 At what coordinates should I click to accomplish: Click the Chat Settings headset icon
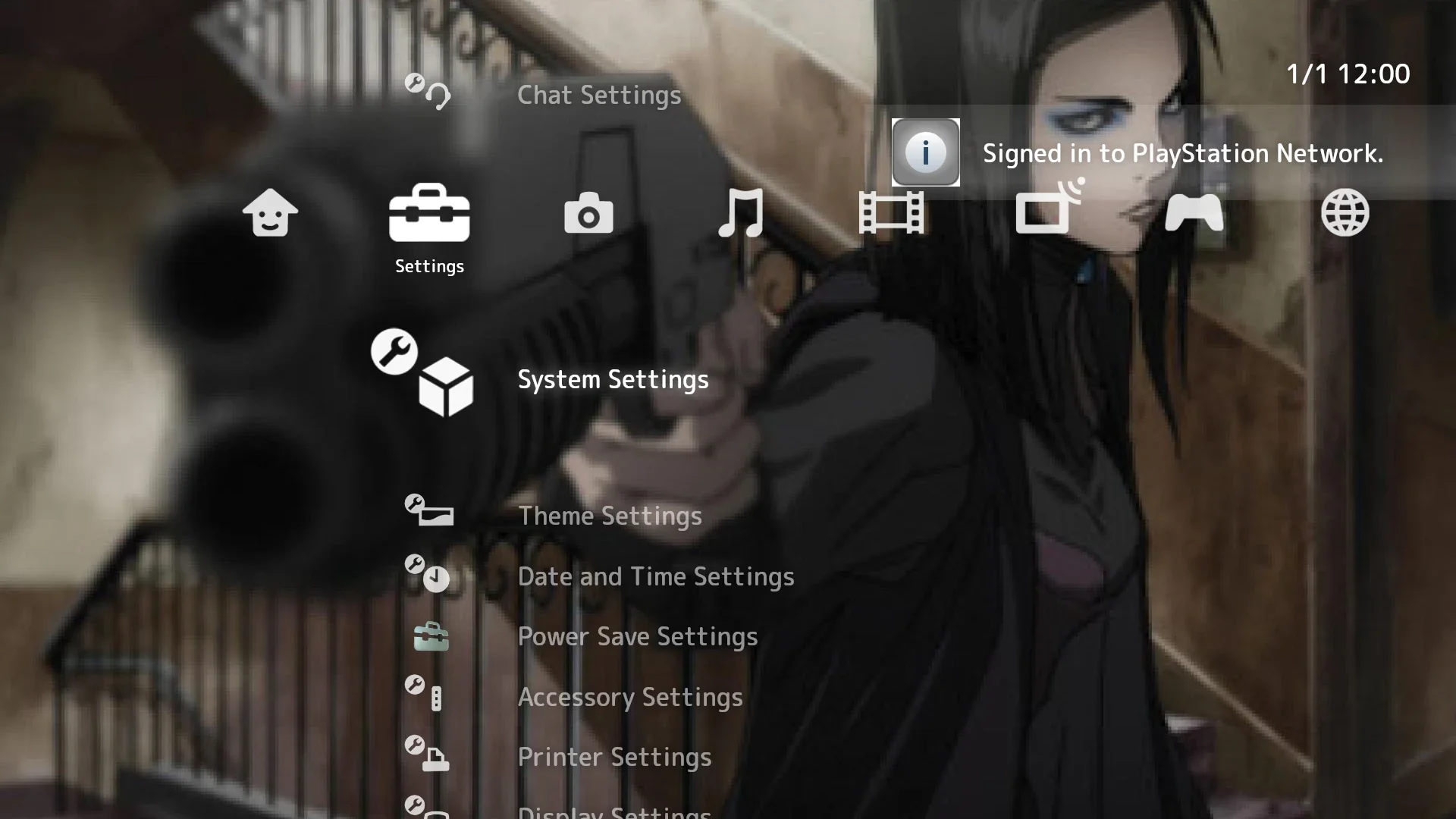428,92
